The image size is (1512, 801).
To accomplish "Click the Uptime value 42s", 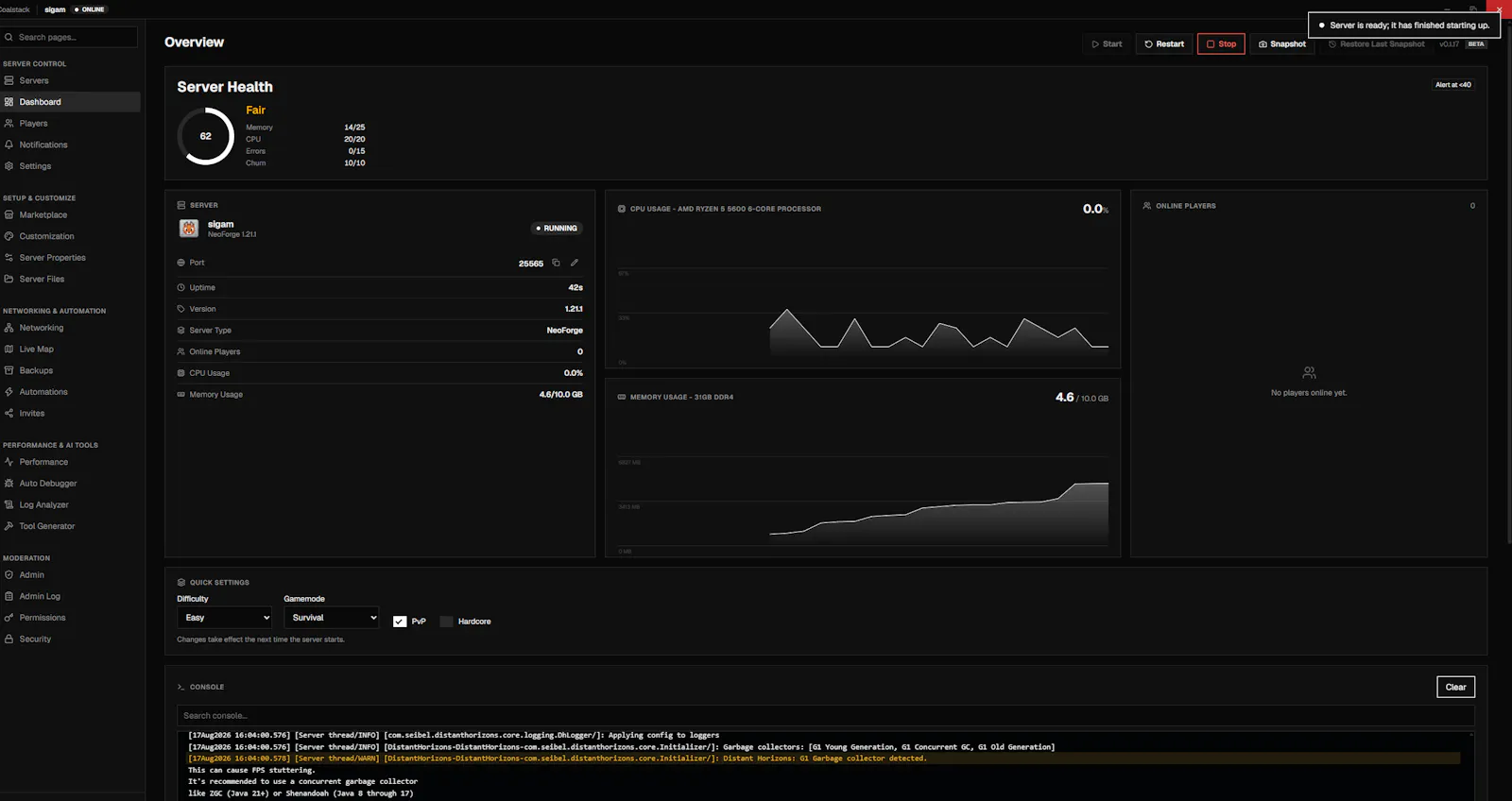I will tap(576, 287).
